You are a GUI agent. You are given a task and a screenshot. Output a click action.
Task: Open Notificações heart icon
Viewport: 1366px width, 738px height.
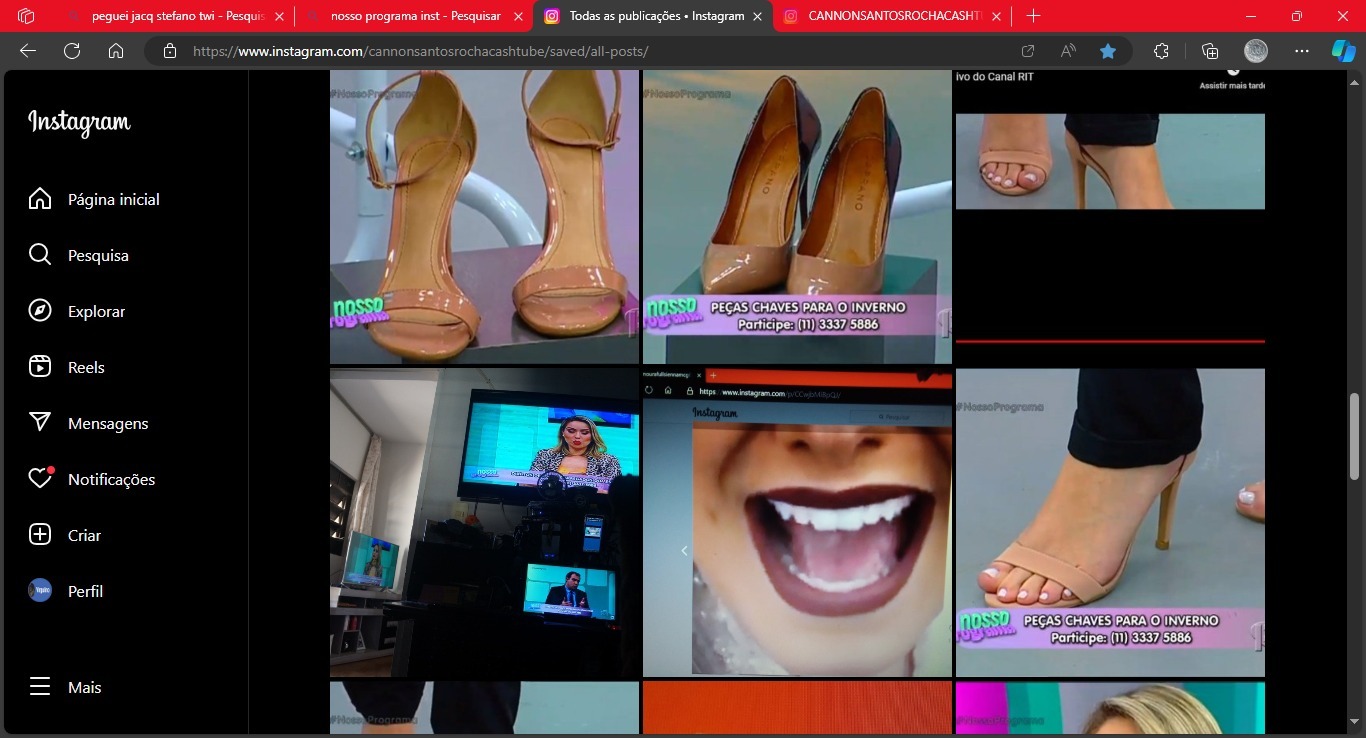pos(40,479)
